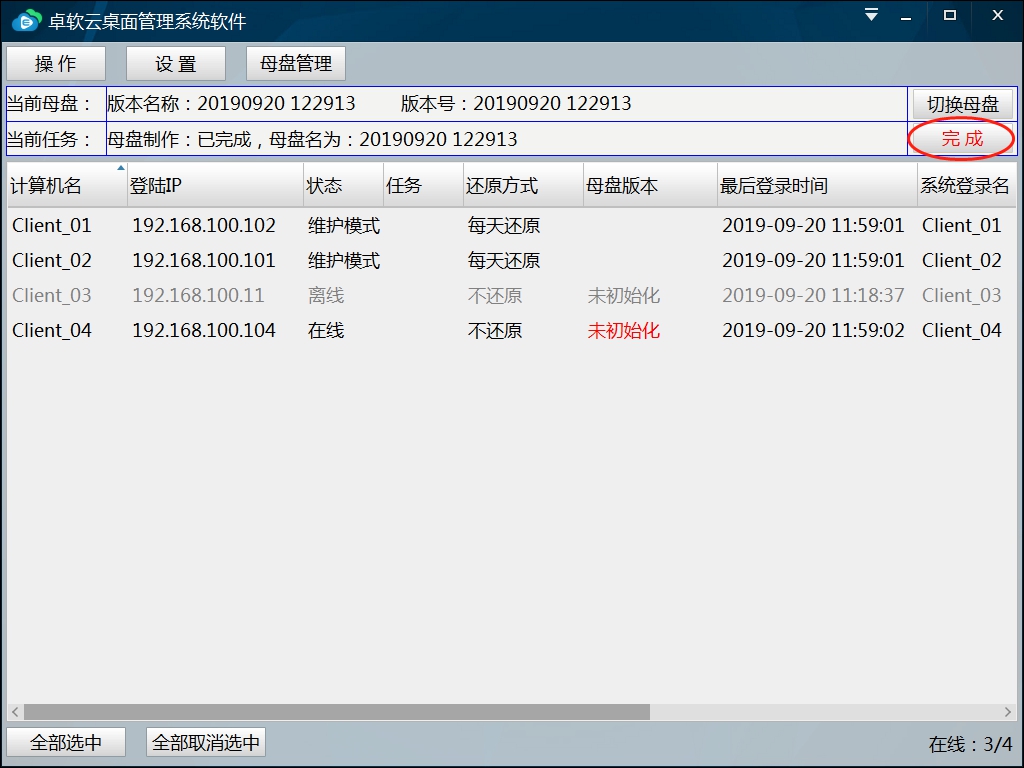
Task: Click the horizontal scrollbar left arrow
Action: [x=15, y=712]
